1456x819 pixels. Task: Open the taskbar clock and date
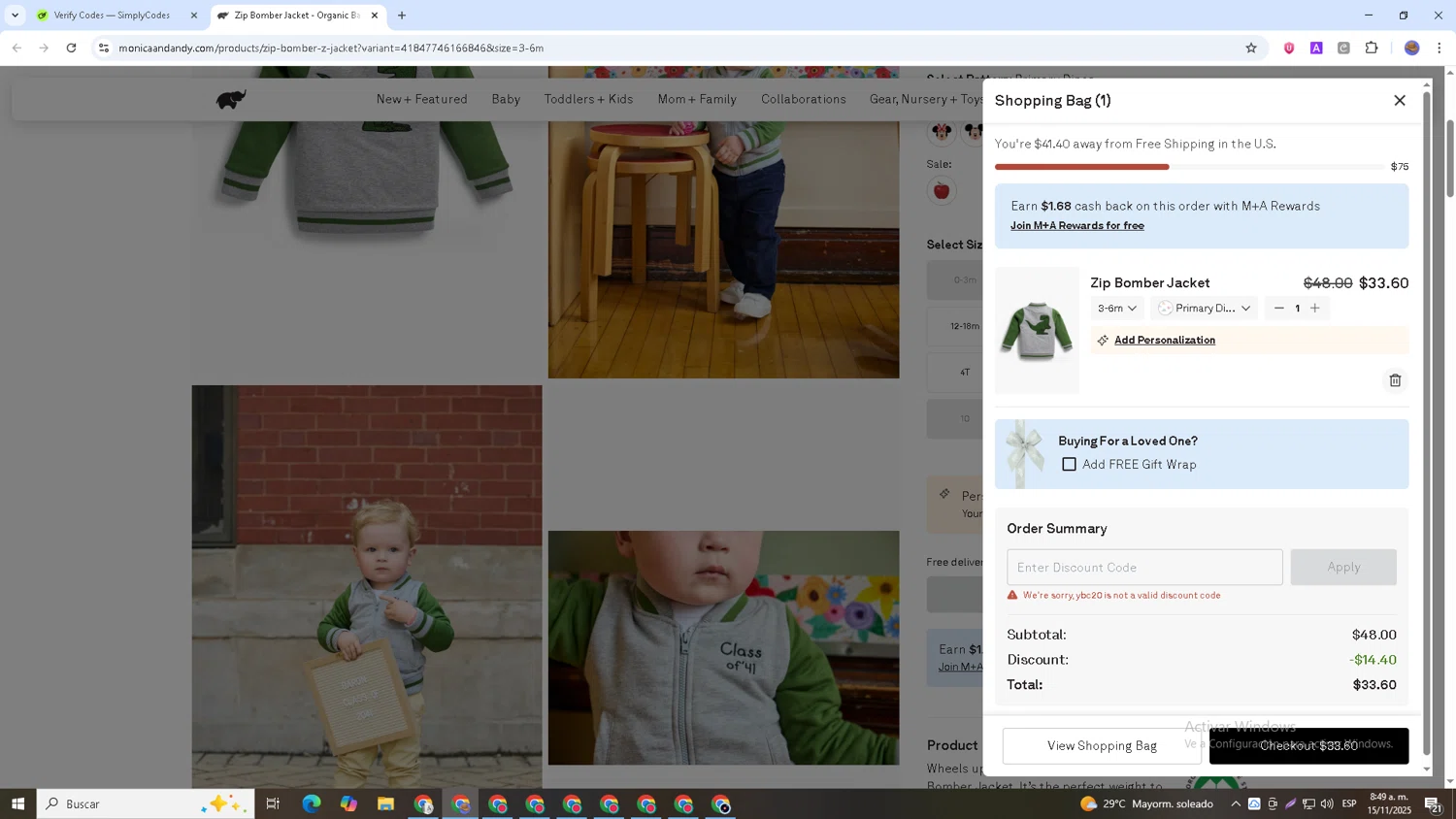(x=1389, y=803)
